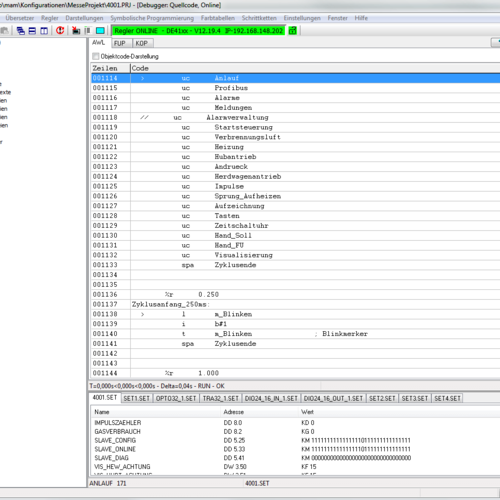500x500 pixels.
Task: Select the 4001.SET tab
Action: [105, 398]
